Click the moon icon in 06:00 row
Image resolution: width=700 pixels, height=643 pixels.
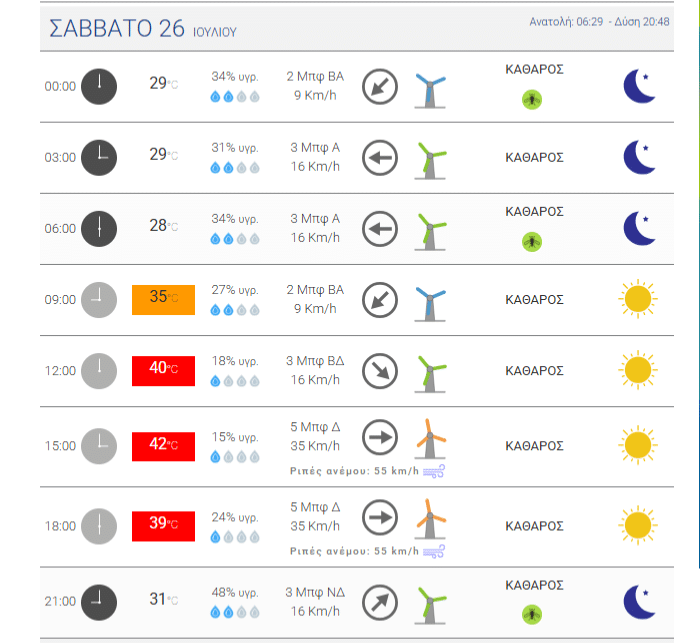coord(639,229)
